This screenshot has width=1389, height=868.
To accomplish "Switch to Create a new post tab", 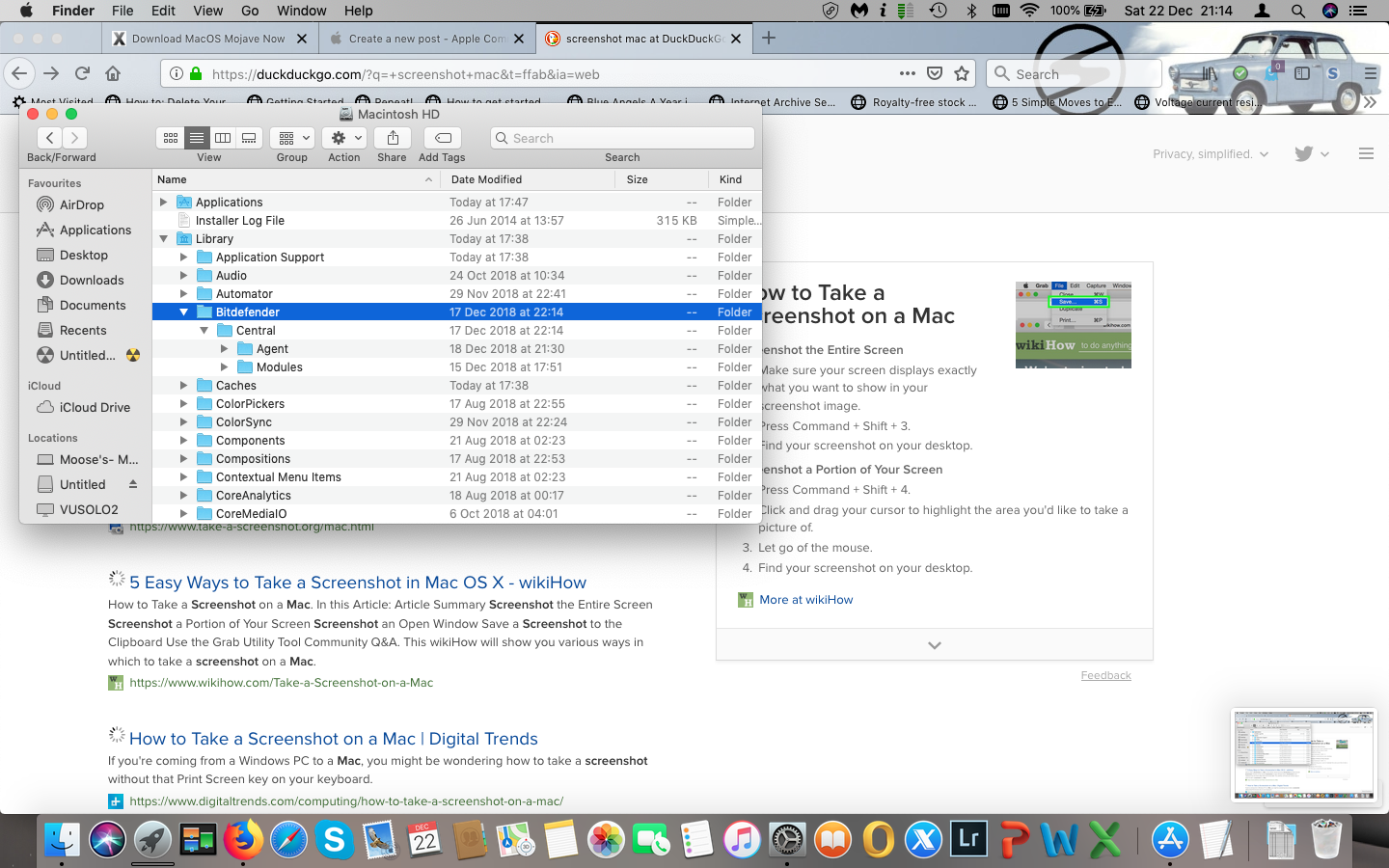I will point(427,39).
